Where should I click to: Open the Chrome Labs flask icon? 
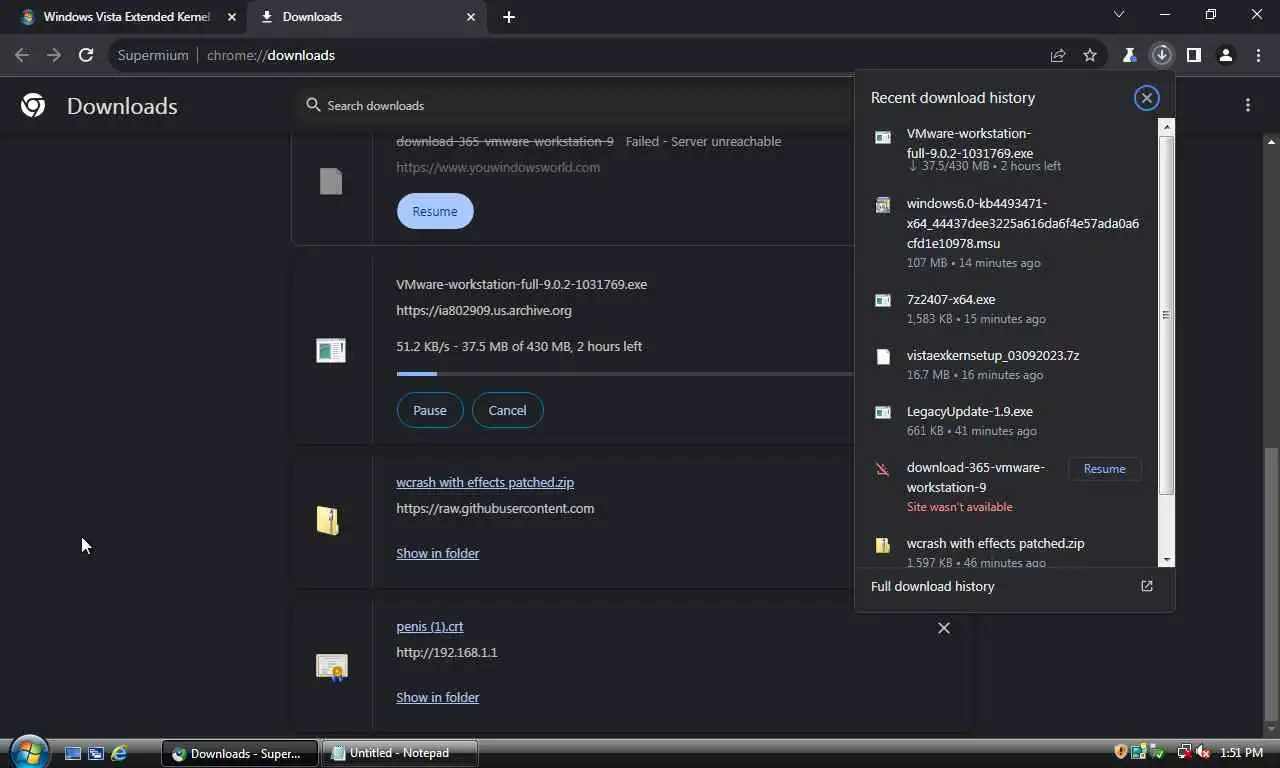point(1129,55)
